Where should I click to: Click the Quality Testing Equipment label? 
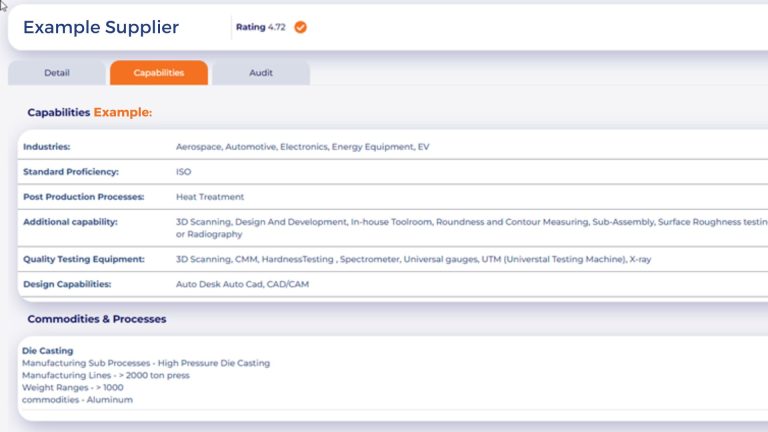tap(84, 259)
